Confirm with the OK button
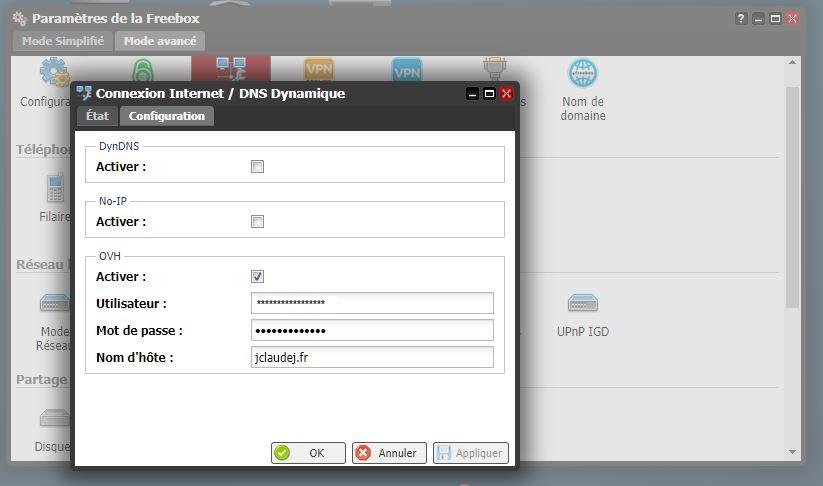Screen dimensions: 823x486 click(308, 453)
